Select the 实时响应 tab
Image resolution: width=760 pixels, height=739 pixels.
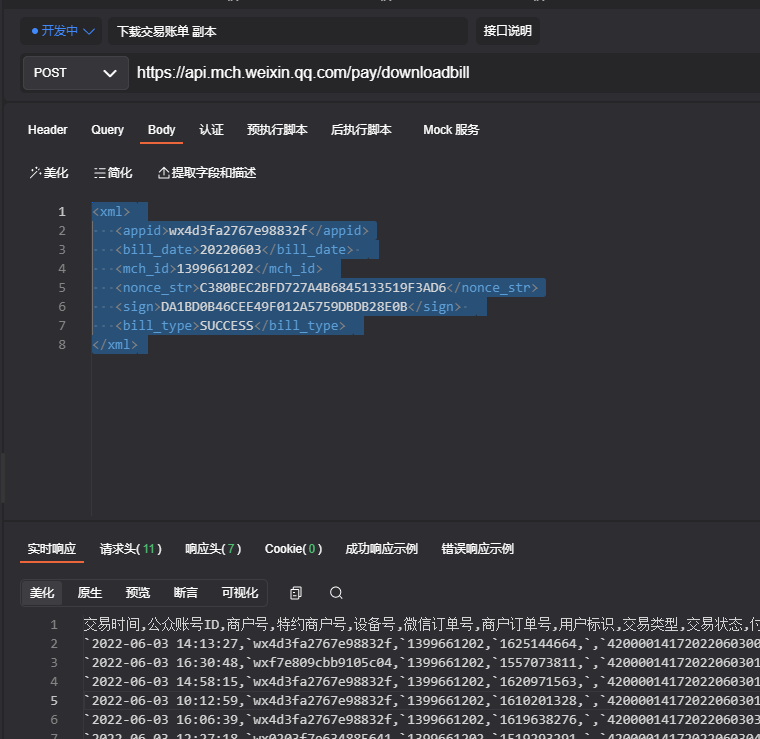coord(52,549)
